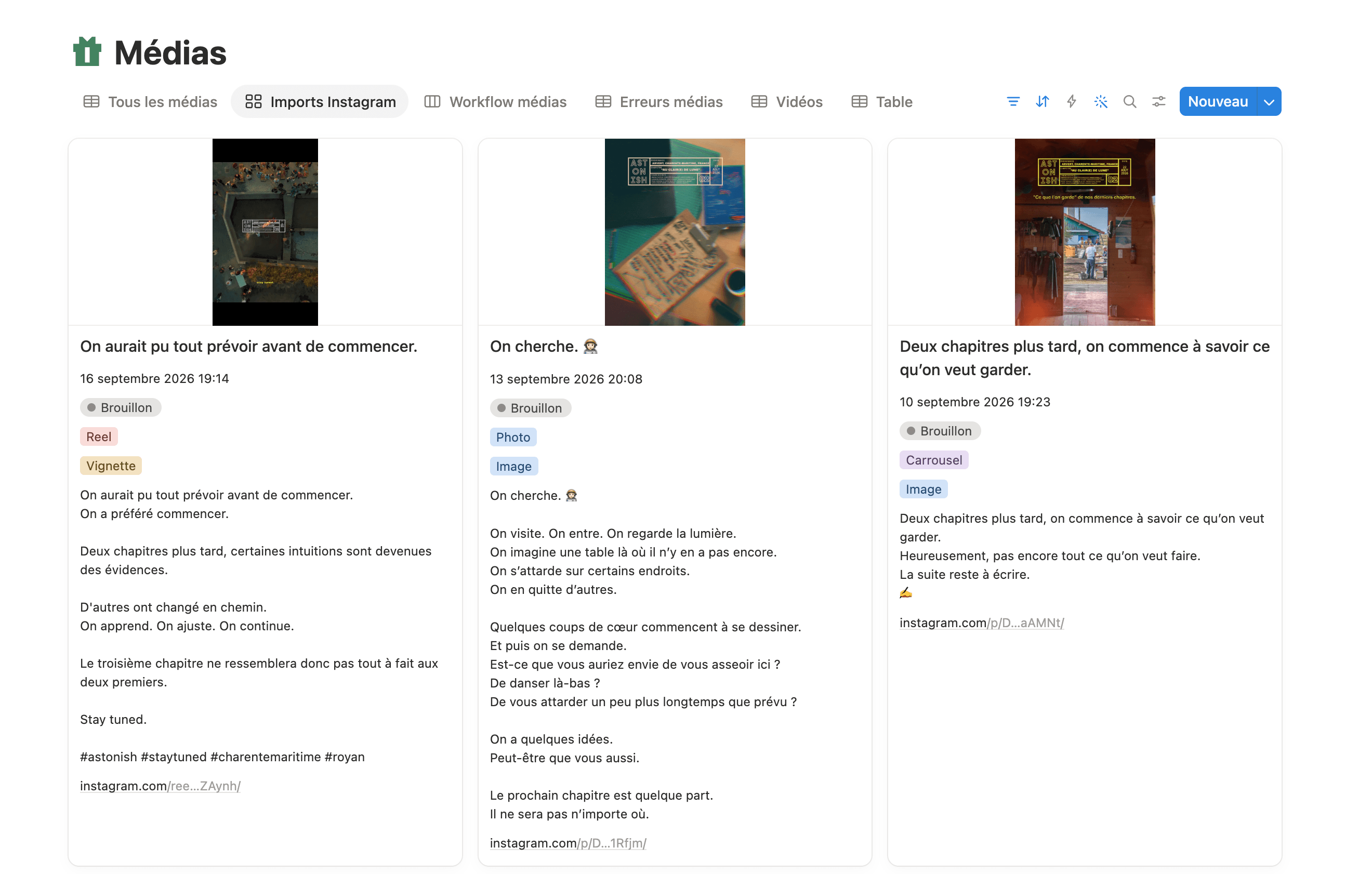Screen dimensions: 1372x874
Task: Click the Nouveau button
Action: click(1218, 101)
